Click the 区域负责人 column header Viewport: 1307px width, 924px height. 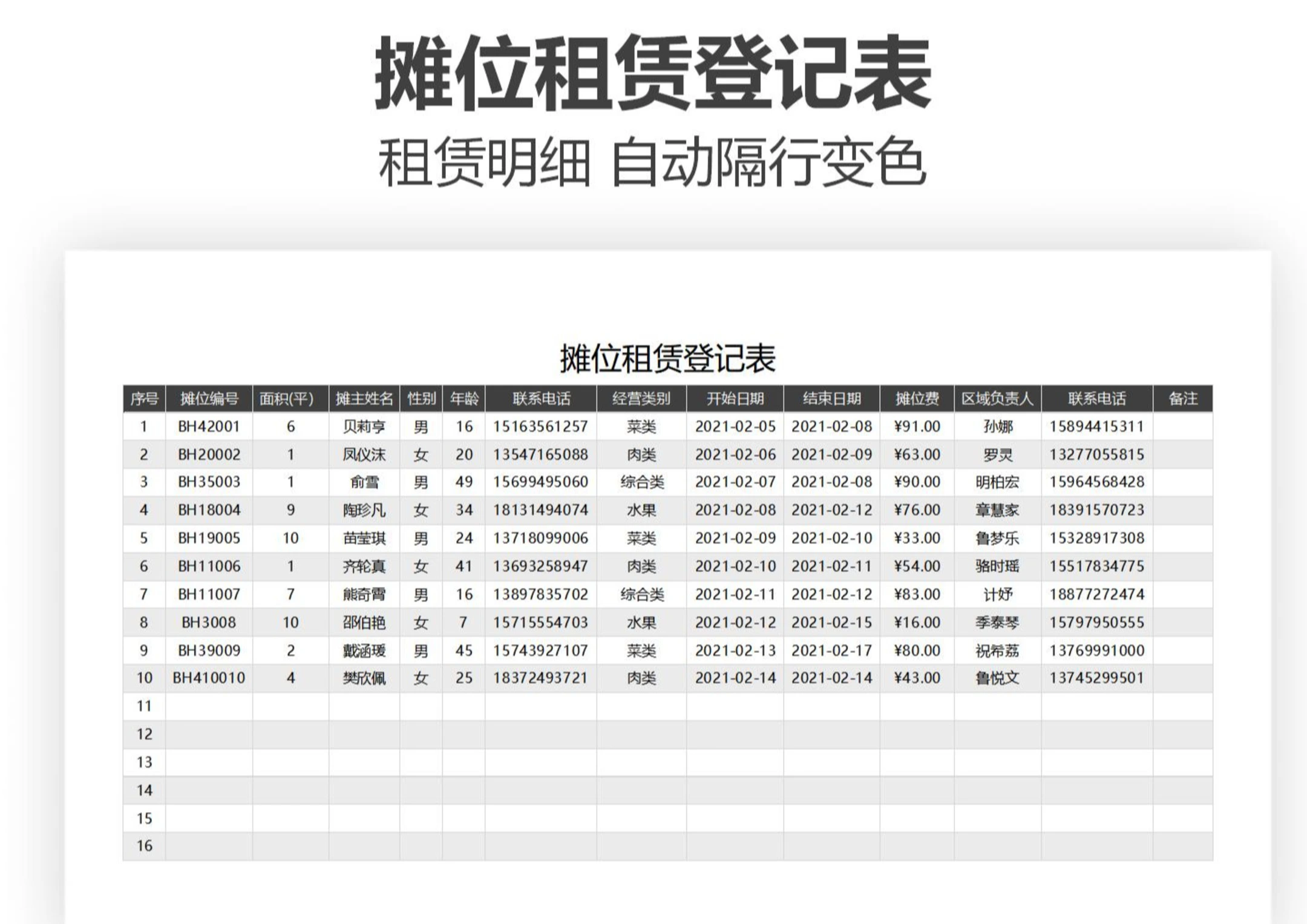997,398
